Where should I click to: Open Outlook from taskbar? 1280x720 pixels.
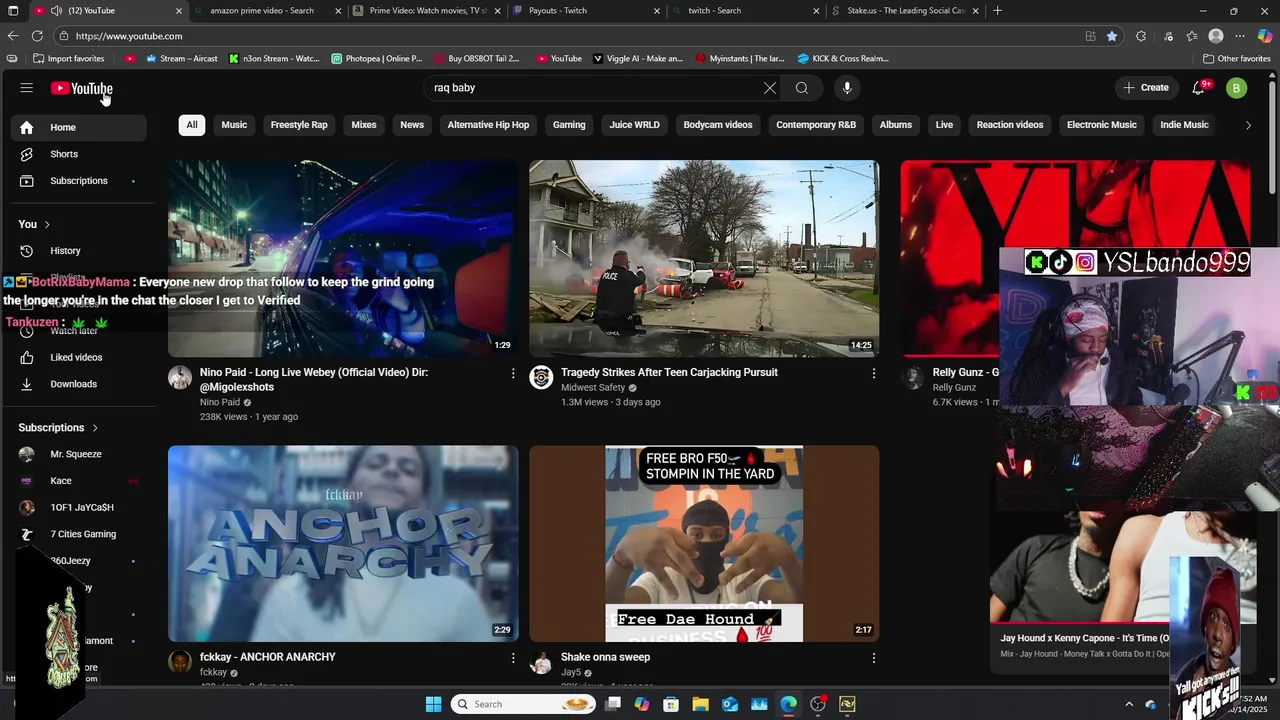[x=730, y=704]
